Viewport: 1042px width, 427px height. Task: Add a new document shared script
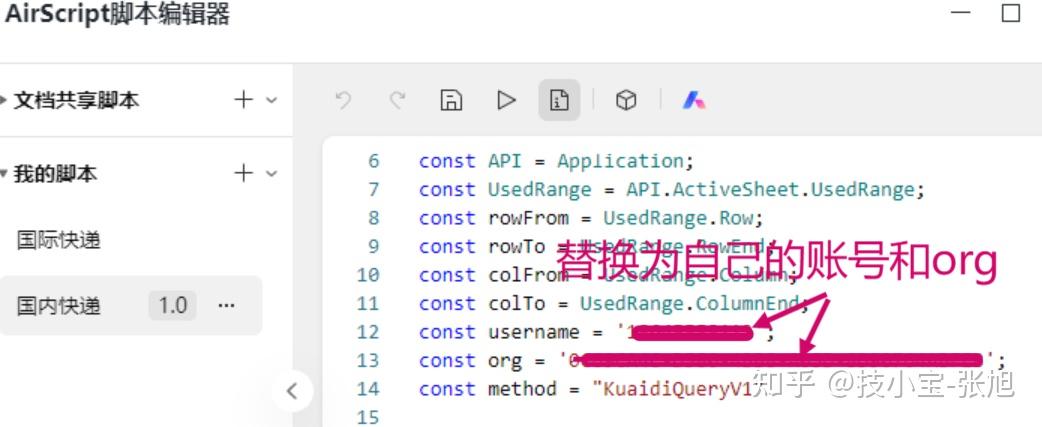(x=244, y=100)
